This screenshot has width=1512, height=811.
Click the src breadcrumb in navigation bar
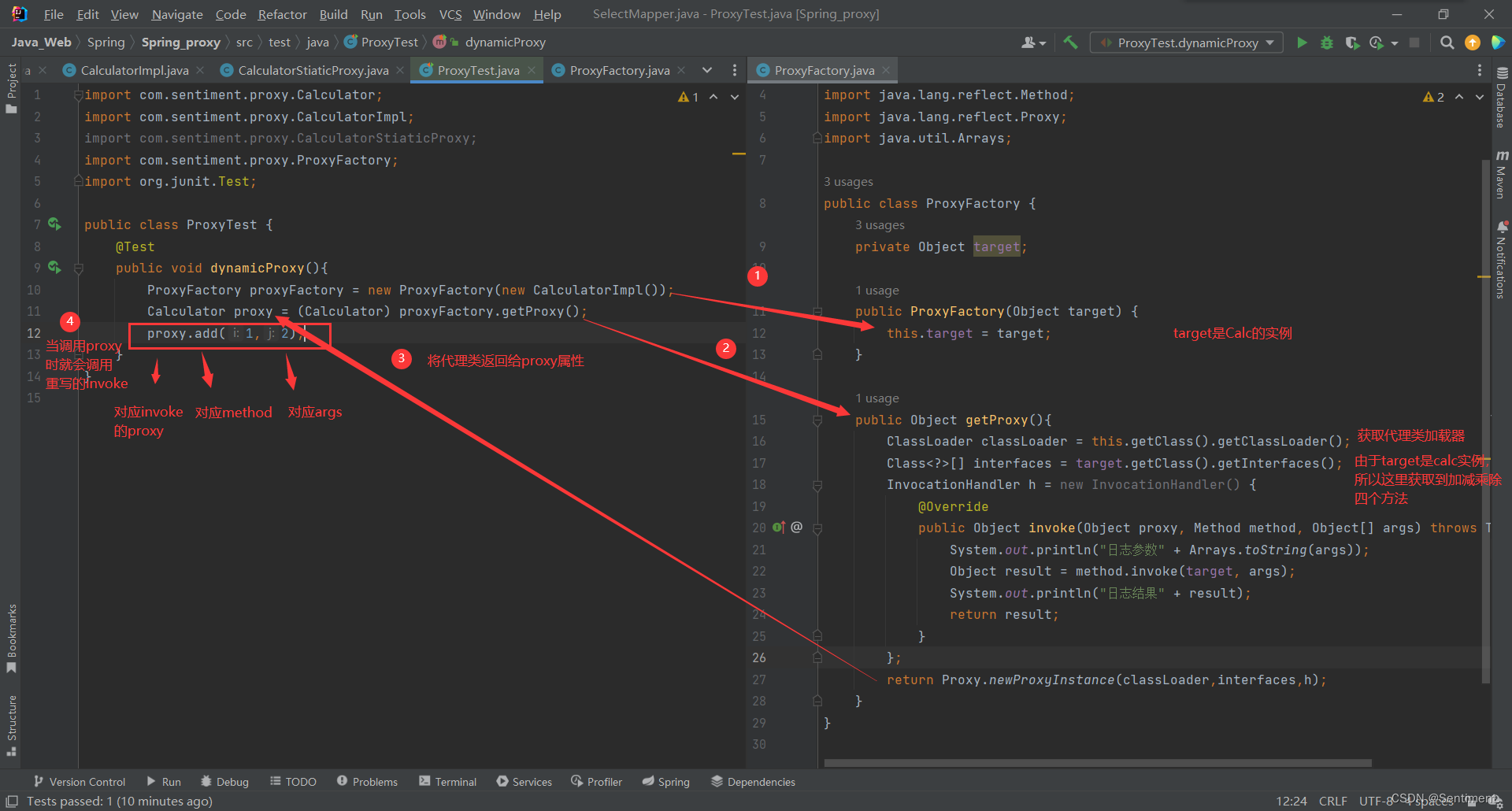[244, 43]
